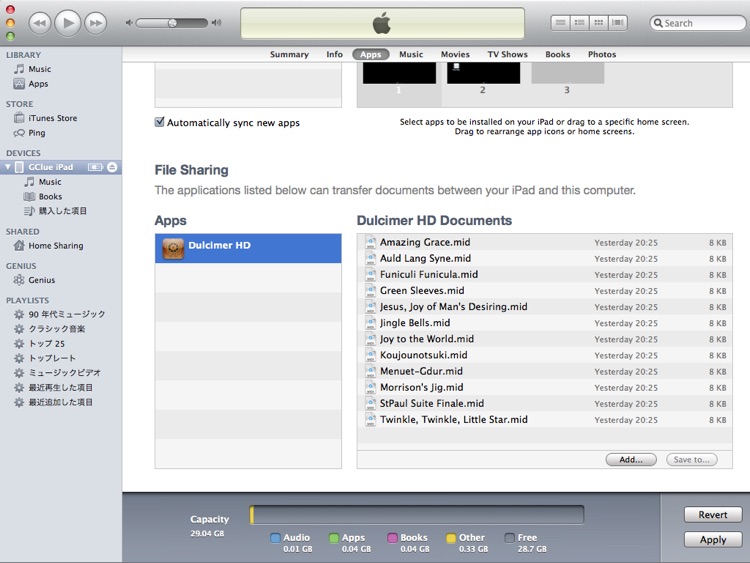
Task: Switch to album list view mode
Action: click(x=579, y=22)
